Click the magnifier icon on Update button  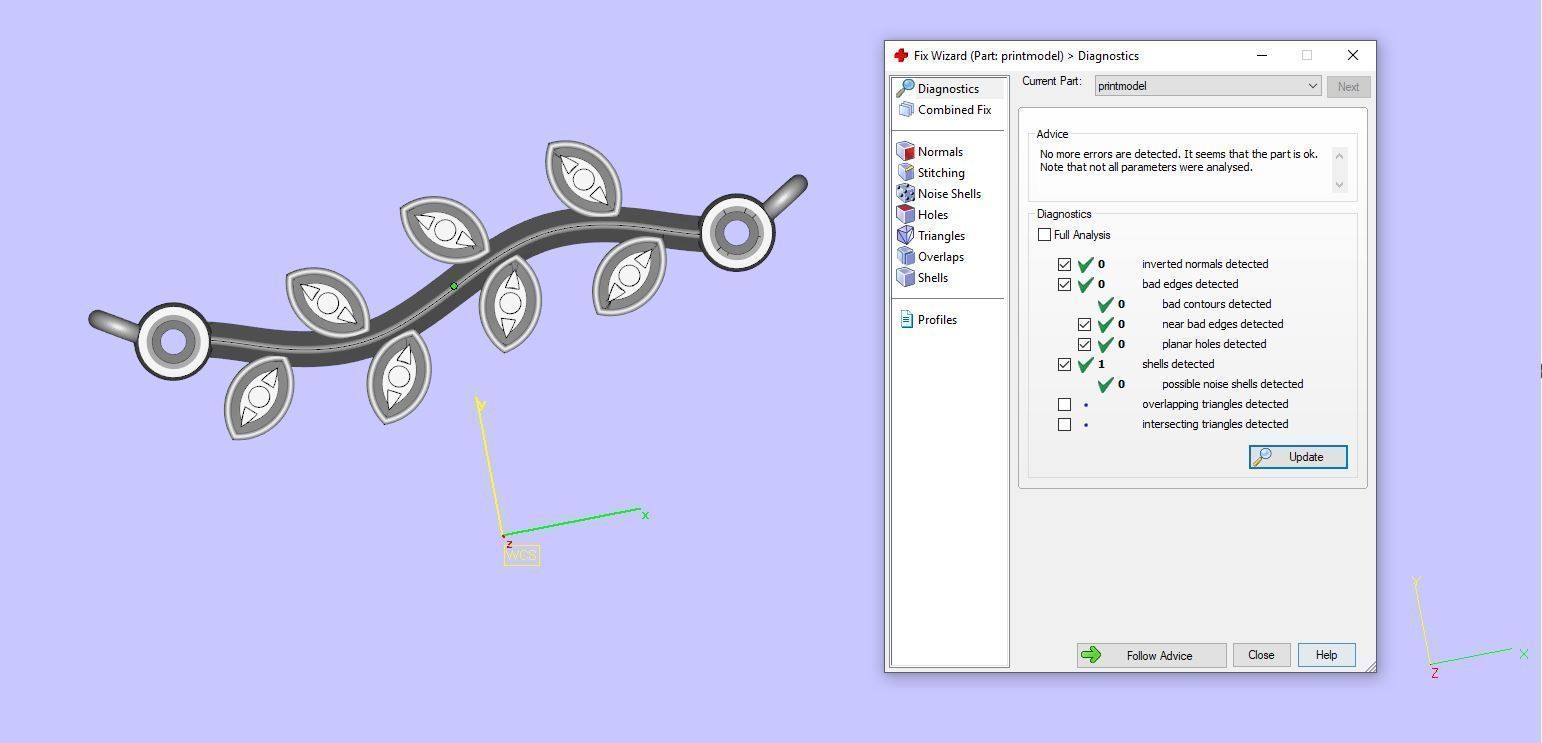coord(1263,457)
